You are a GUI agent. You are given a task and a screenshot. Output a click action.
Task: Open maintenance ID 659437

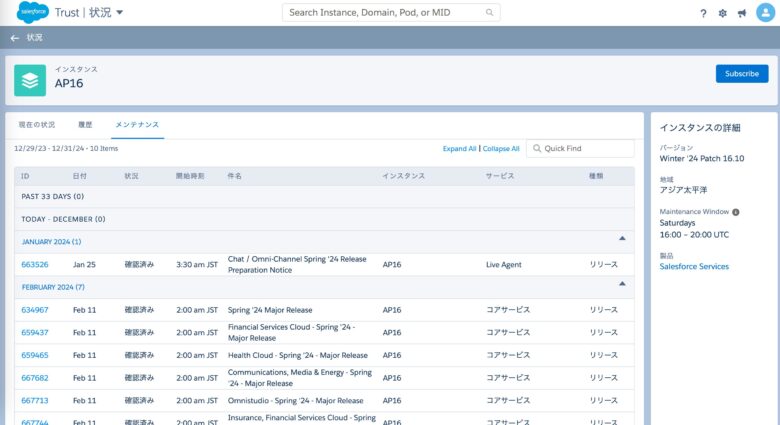35,332
